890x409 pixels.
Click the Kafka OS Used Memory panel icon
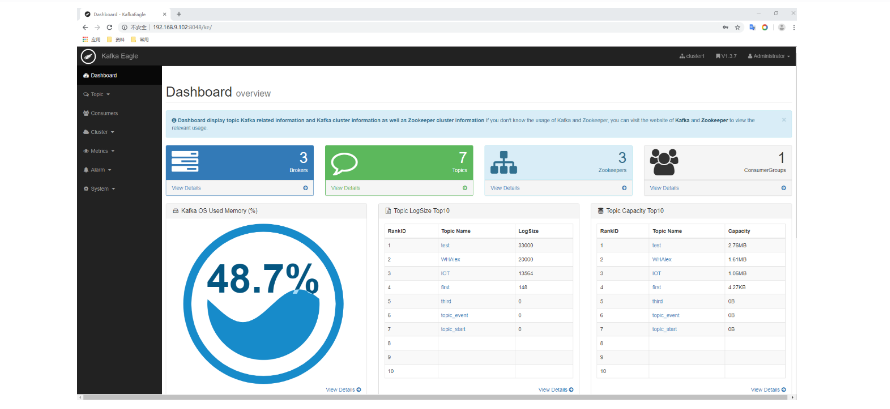pos(175,210)
